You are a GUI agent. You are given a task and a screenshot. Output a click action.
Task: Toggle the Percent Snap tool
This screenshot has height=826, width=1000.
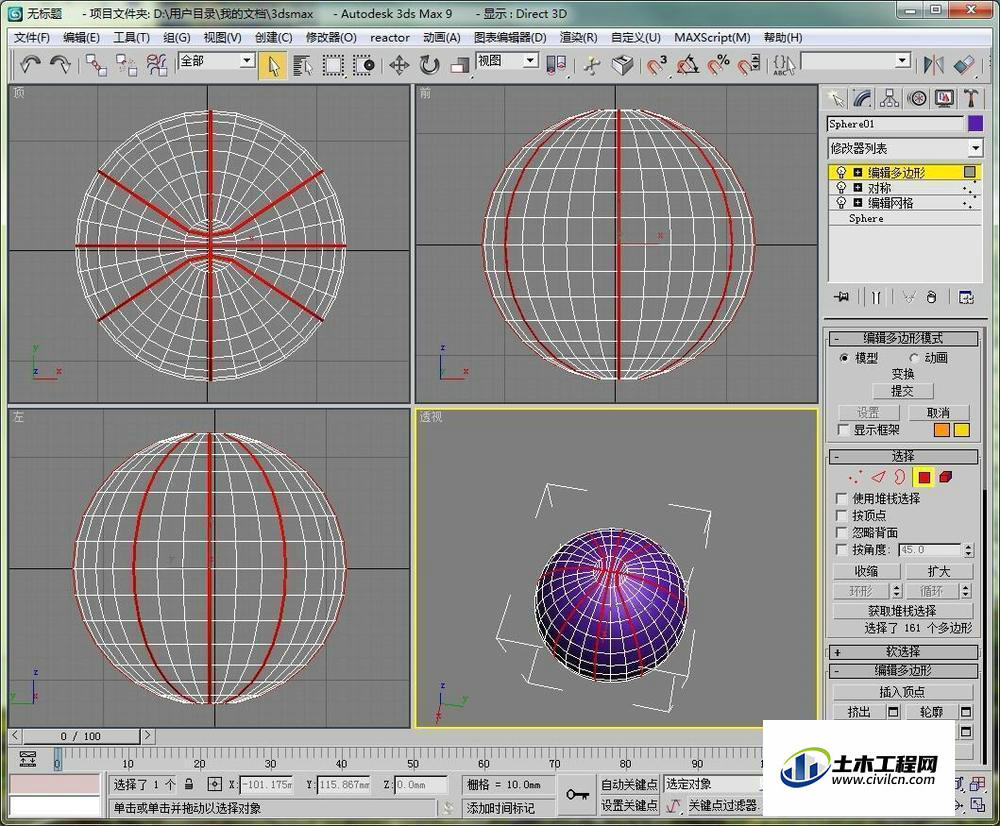tap(718, 65)
